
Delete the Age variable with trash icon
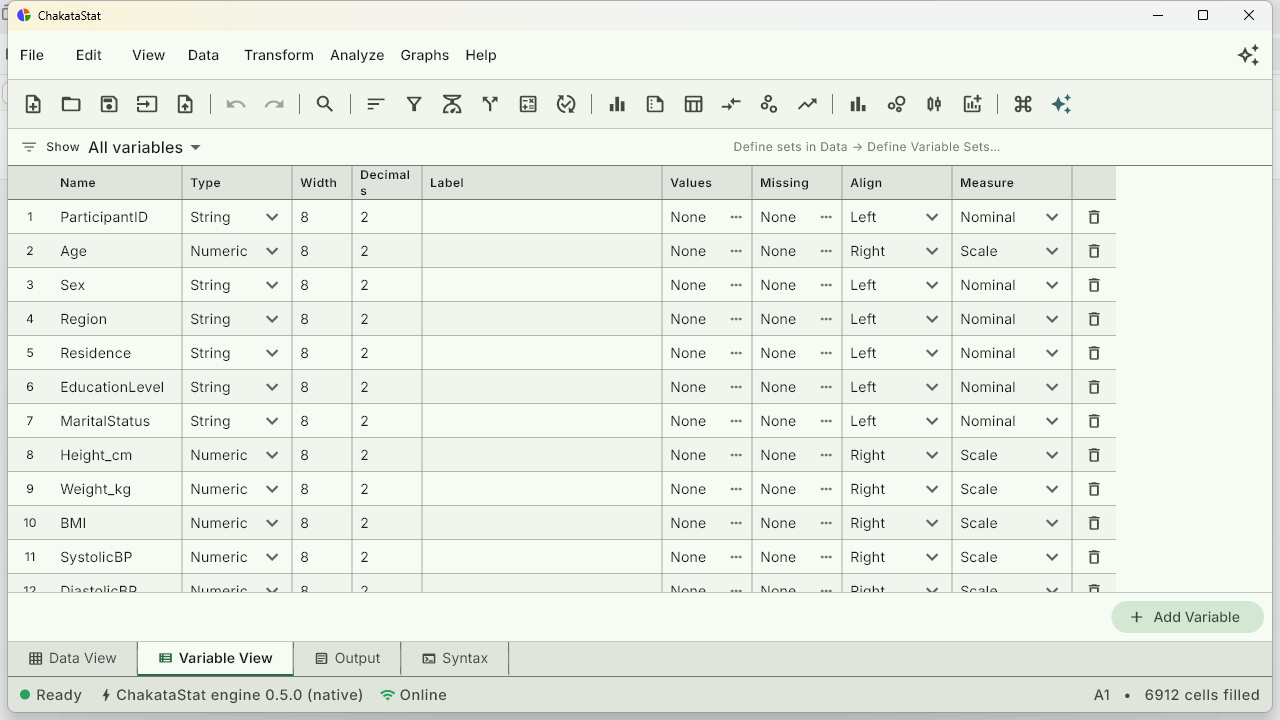[x=1094, y=251]
